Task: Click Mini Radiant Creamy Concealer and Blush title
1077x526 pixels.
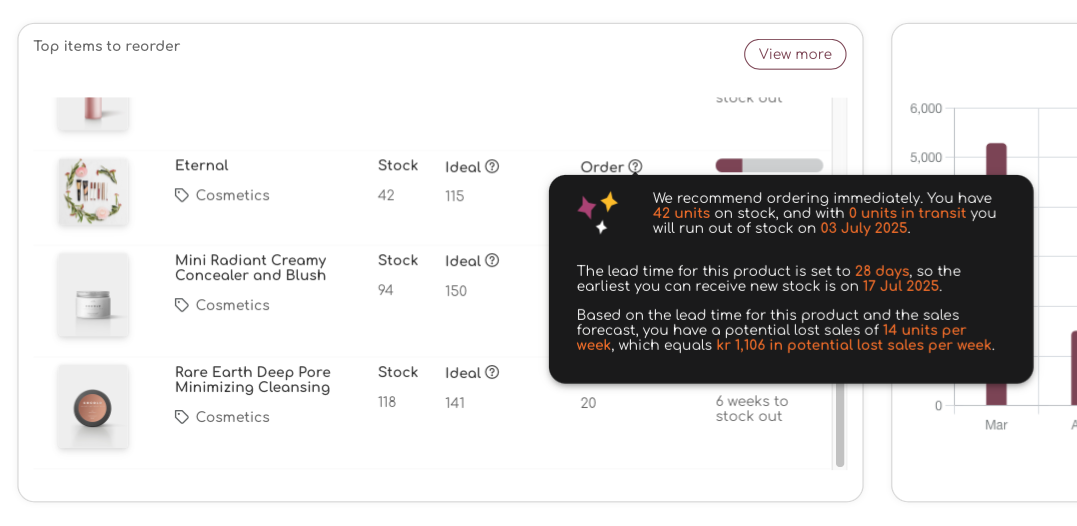Action: coord(251,268)
